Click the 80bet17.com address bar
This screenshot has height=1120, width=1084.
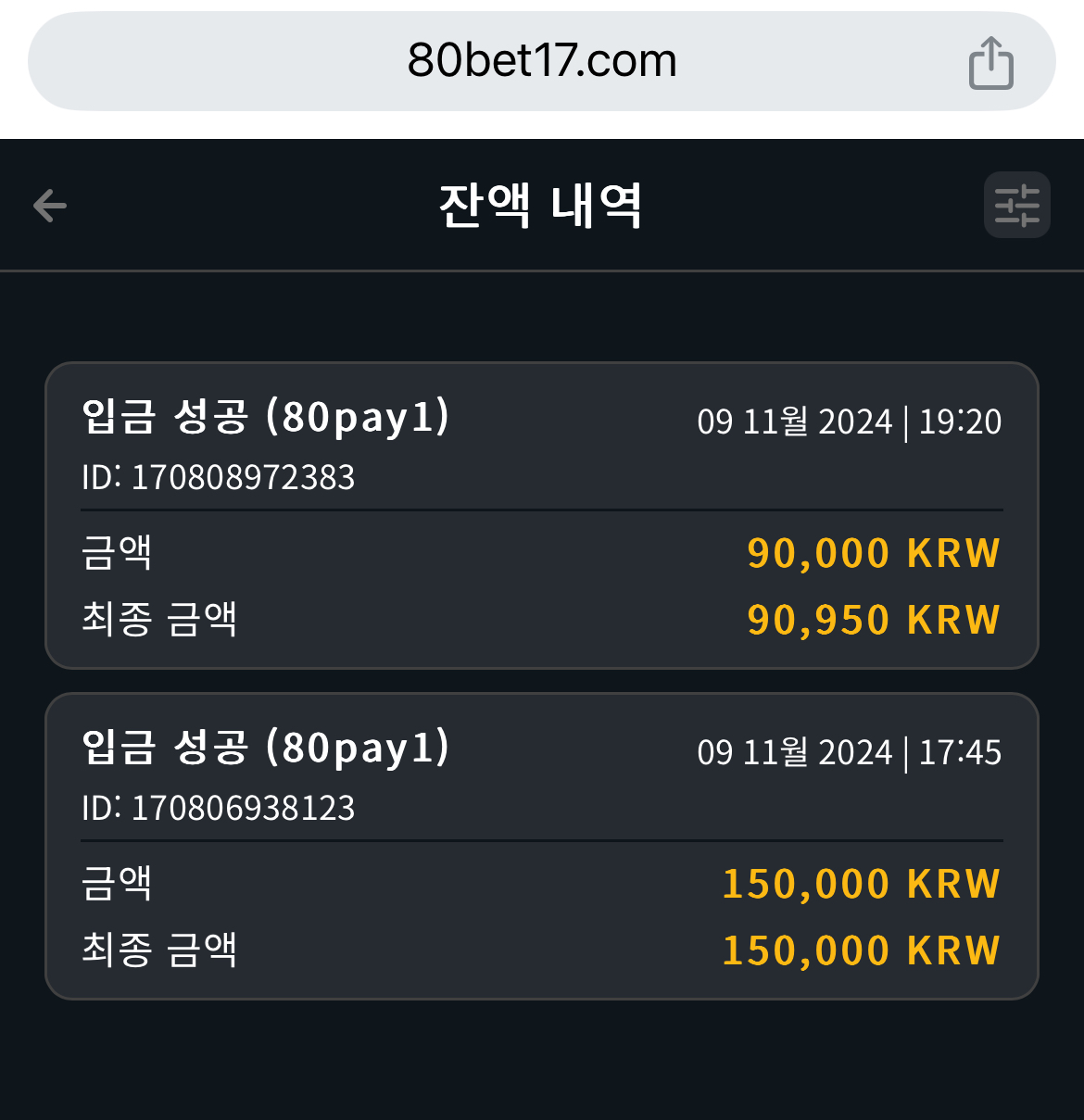542,61
